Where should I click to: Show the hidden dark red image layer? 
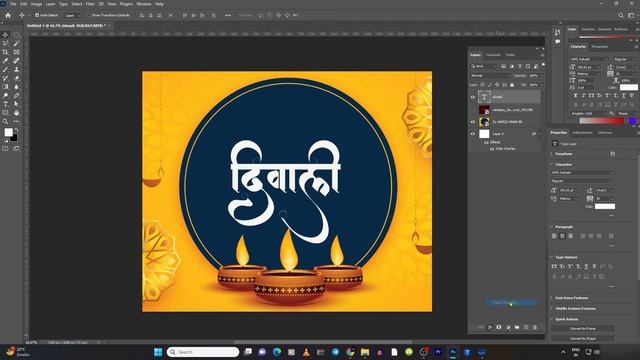pos(473,110)
